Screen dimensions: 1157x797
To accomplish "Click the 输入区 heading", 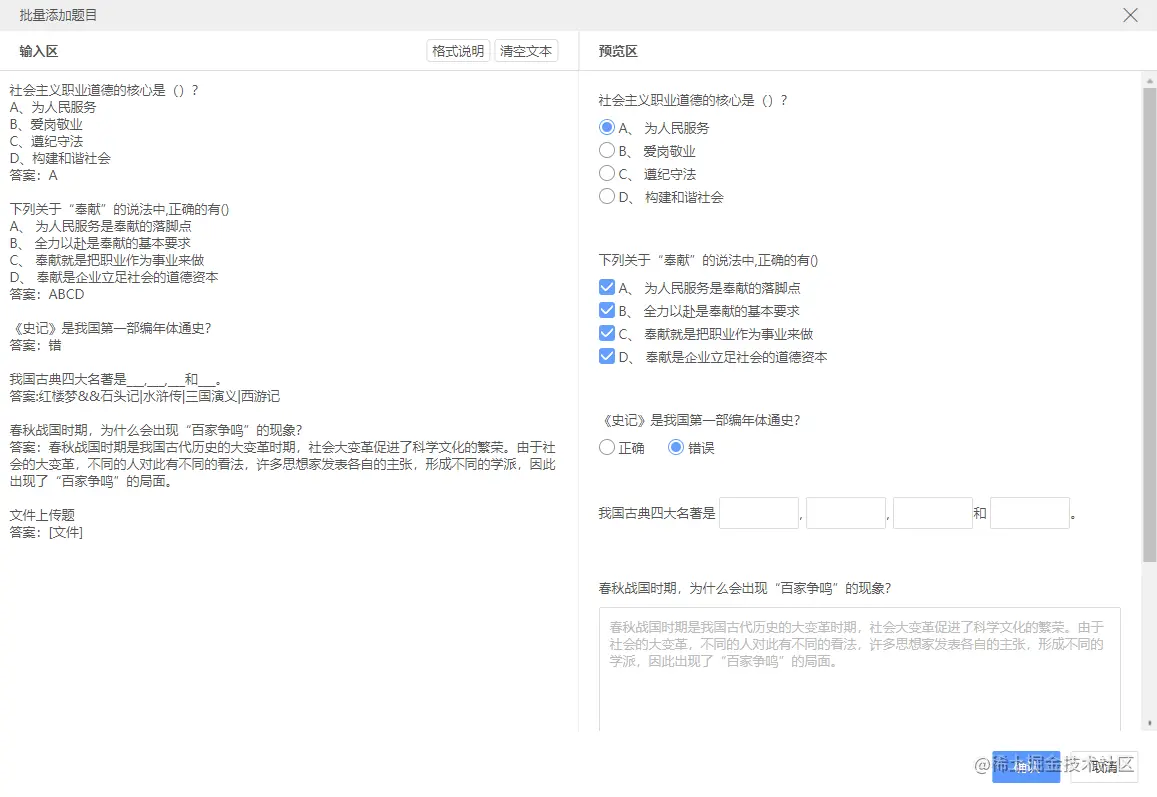I will tap(38, 51).
